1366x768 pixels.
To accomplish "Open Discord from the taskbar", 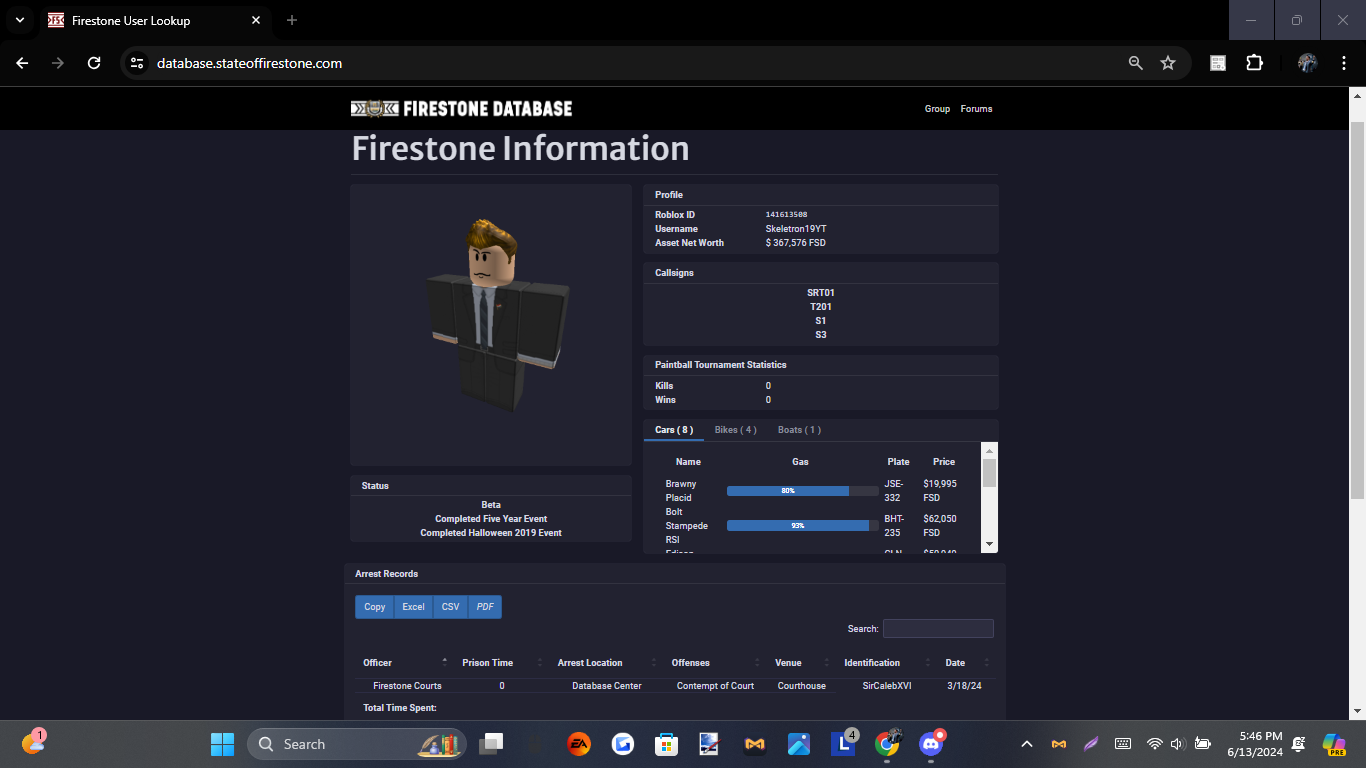I will point(931,744).
